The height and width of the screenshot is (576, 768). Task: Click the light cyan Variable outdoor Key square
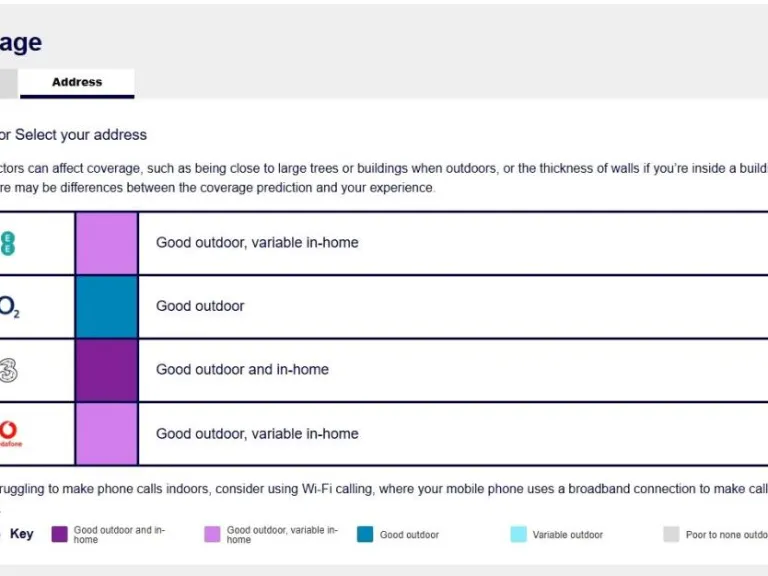pos(518,534)
